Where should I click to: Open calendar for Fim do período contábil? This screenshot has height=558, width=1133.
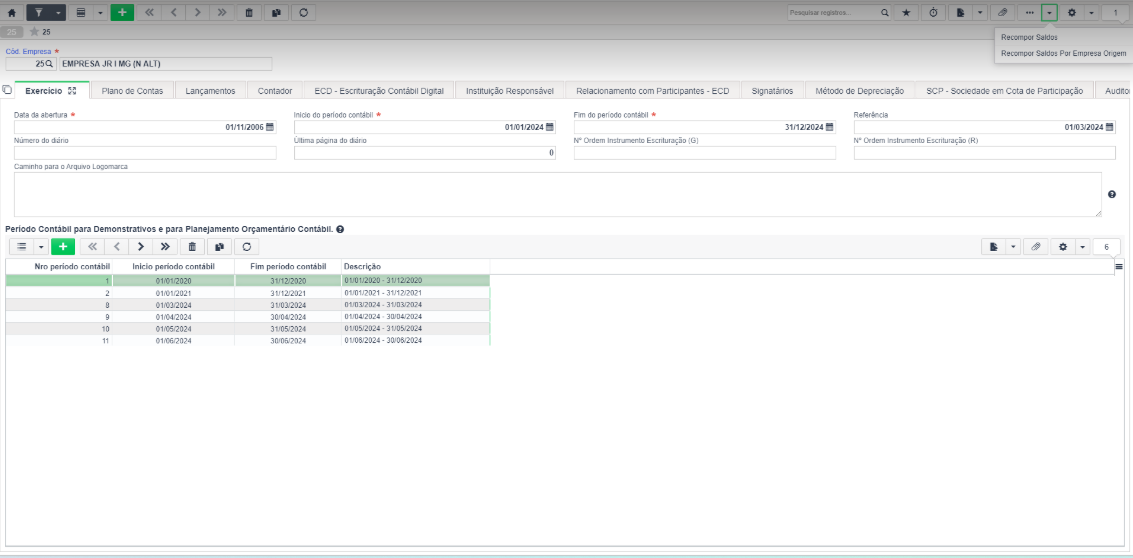pos(829,127)
